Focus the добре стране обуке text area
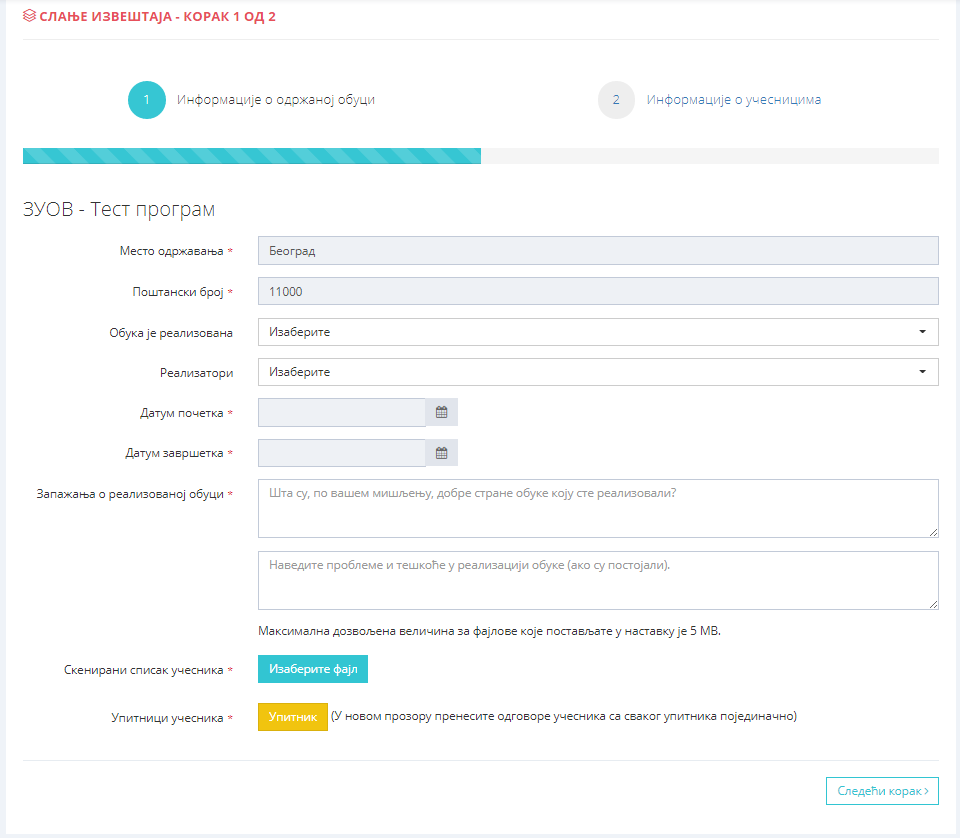This screenshot has height=838, width=960. pyautogui.click(x=597, y=508)
